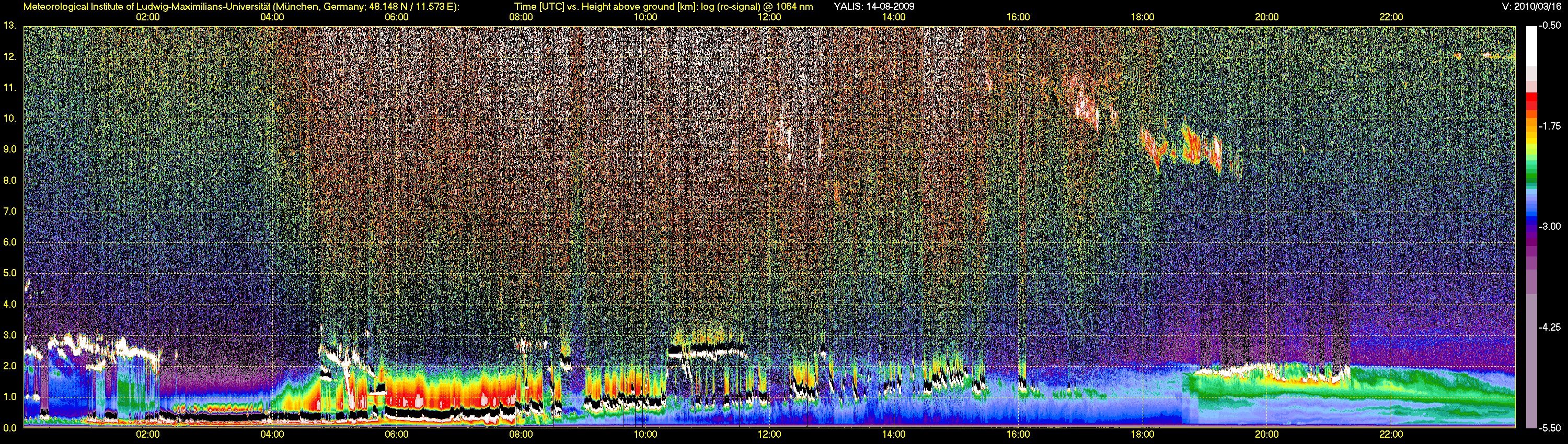Click the -1.75 color scale value
The width and height of the screenshot is (1568, 444).
click(x=1550, y=126)
